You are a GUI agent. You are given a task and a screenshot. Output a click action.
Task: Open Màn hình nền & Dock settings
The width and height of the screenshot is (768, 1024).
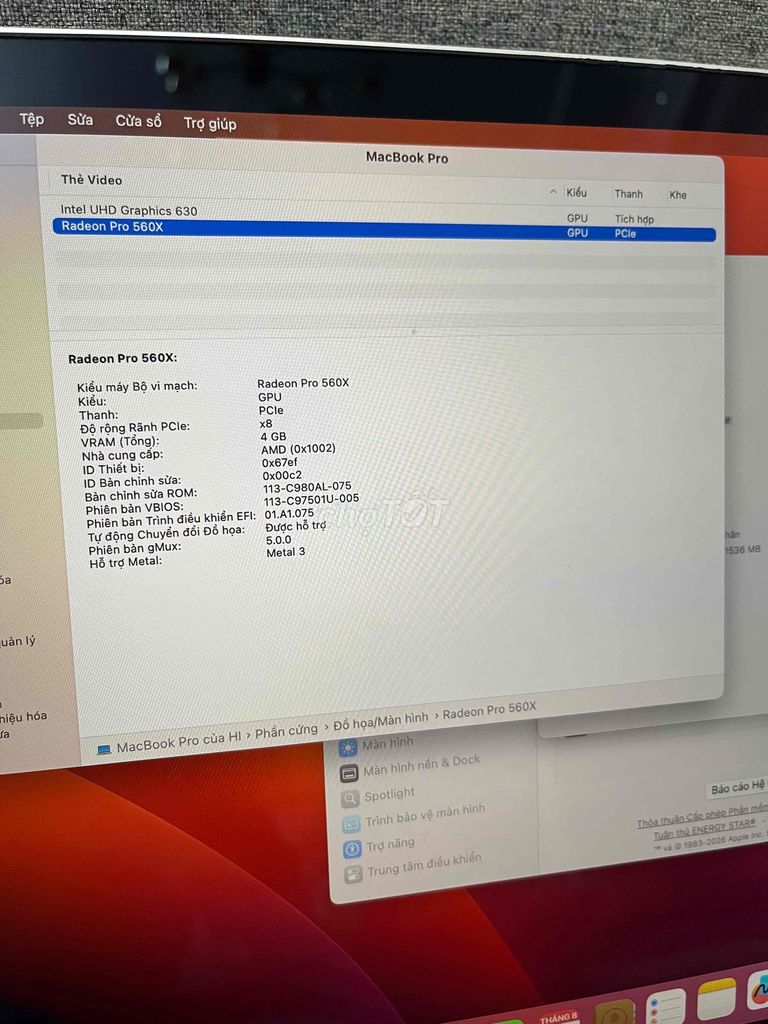[x=422, y=765]
